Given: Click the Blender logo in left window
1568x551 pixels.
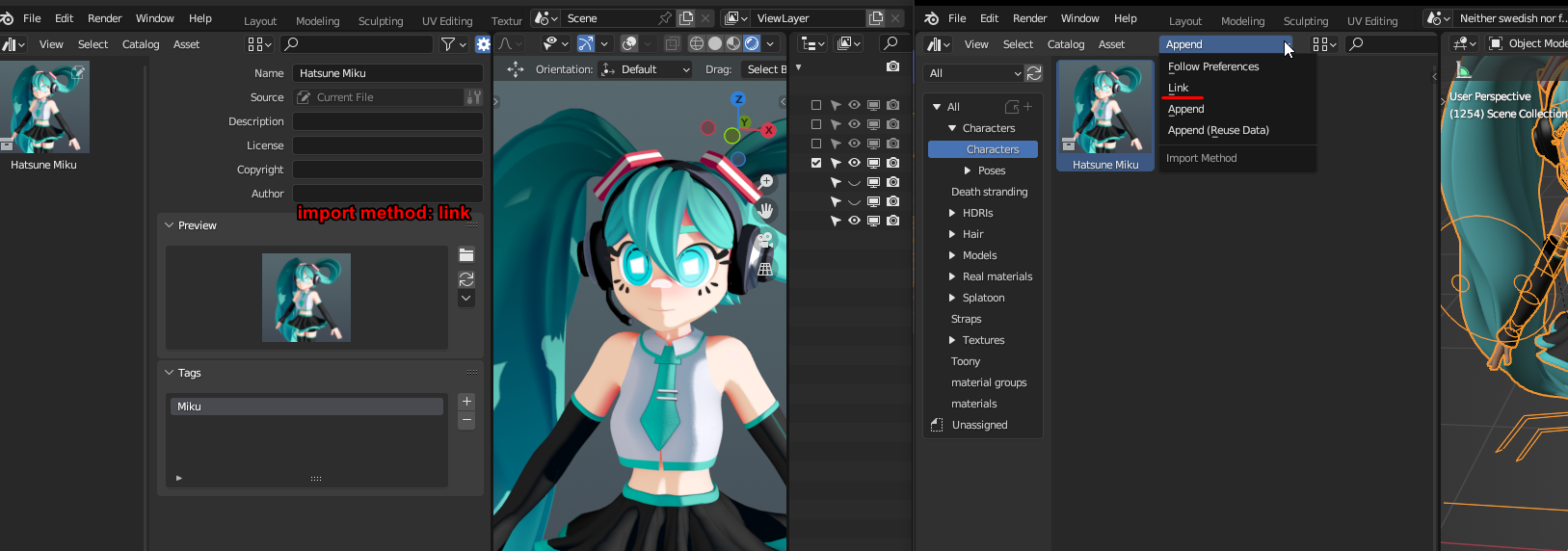Looking at the screenshot, I should coord(8,18).
